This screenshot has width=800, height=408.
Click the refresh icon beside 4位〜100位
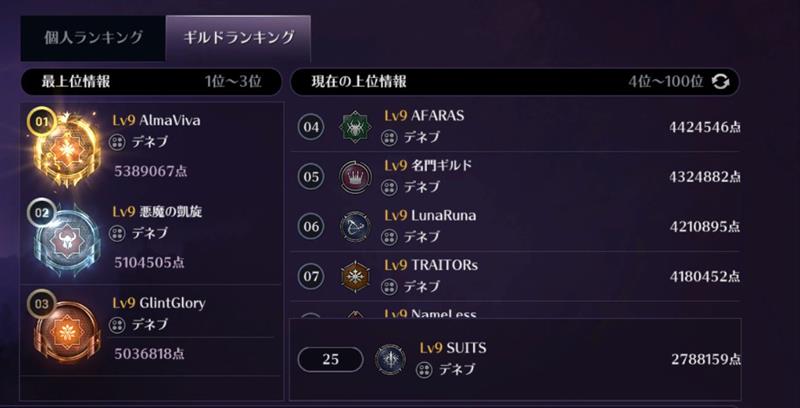(x=720, y=82)
